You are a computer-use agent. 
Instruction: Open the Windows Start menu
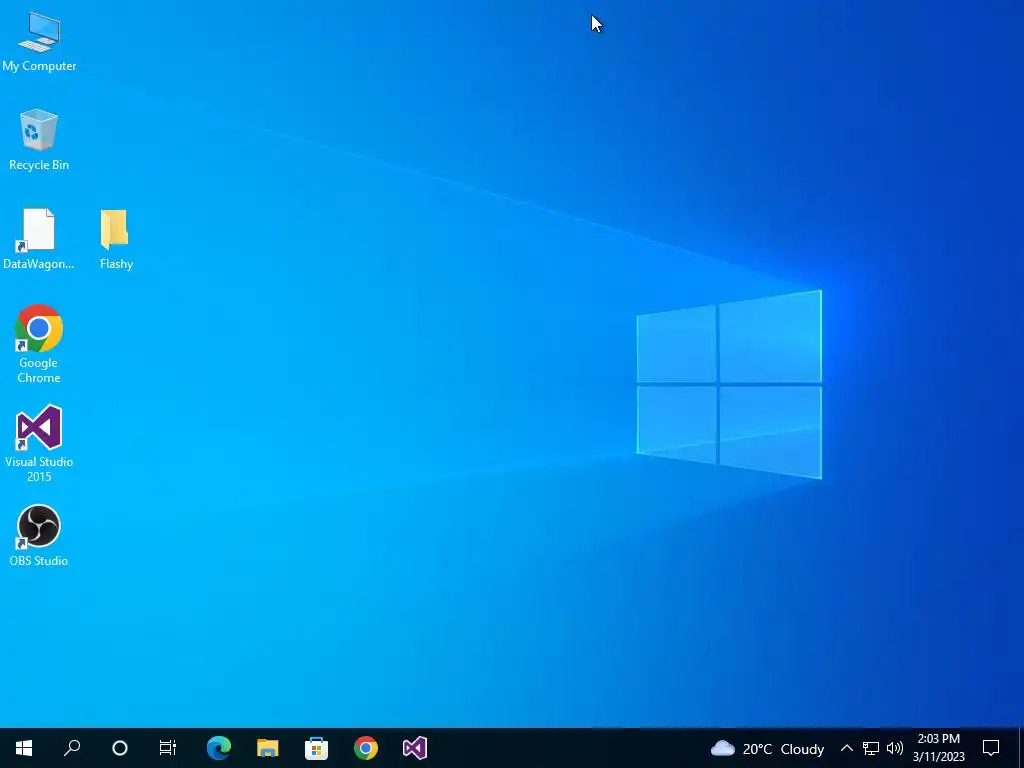tap(24, 748)
